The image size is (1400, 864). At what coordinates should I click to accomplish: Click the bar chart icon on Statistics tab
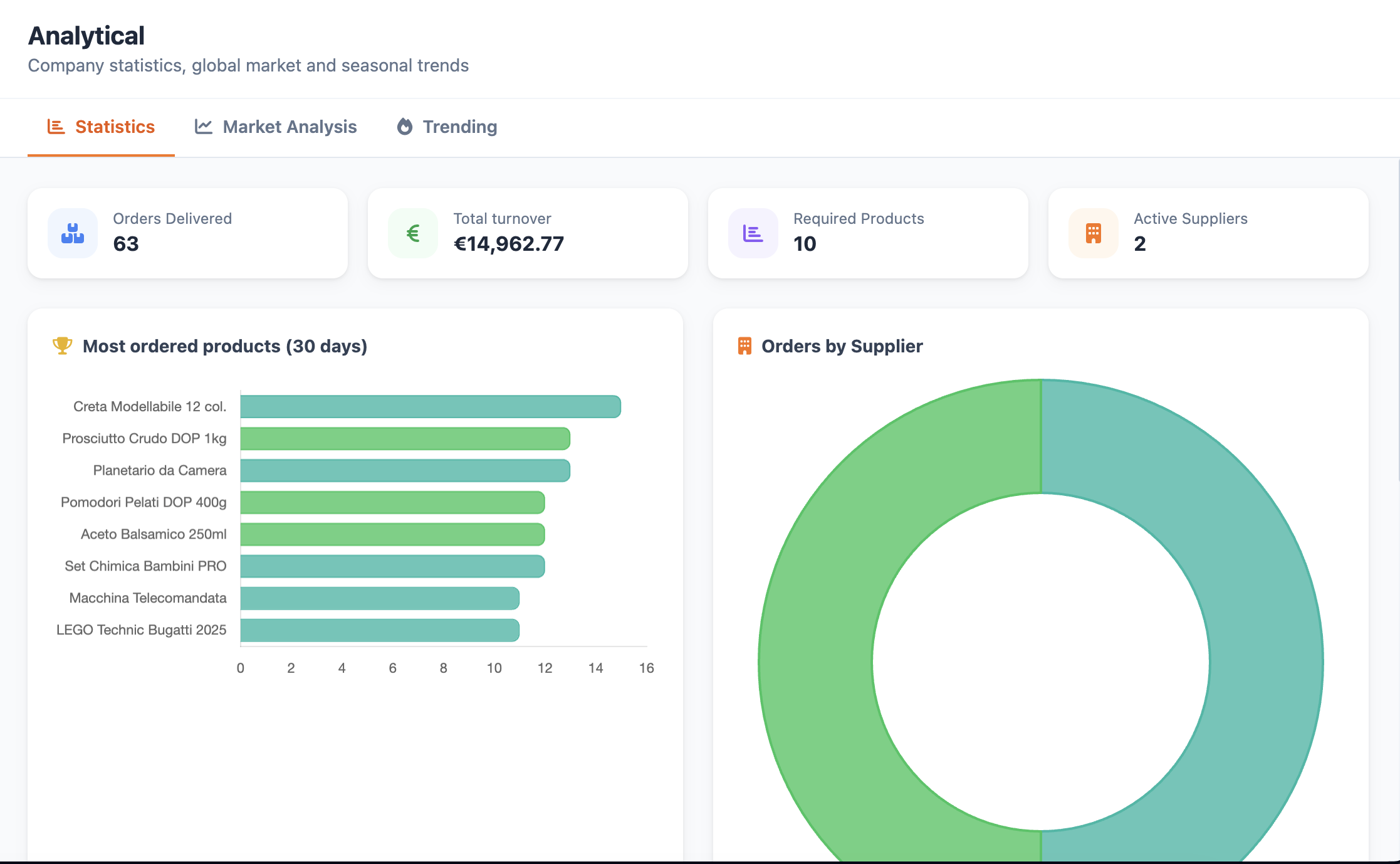(x=56, y=127)
